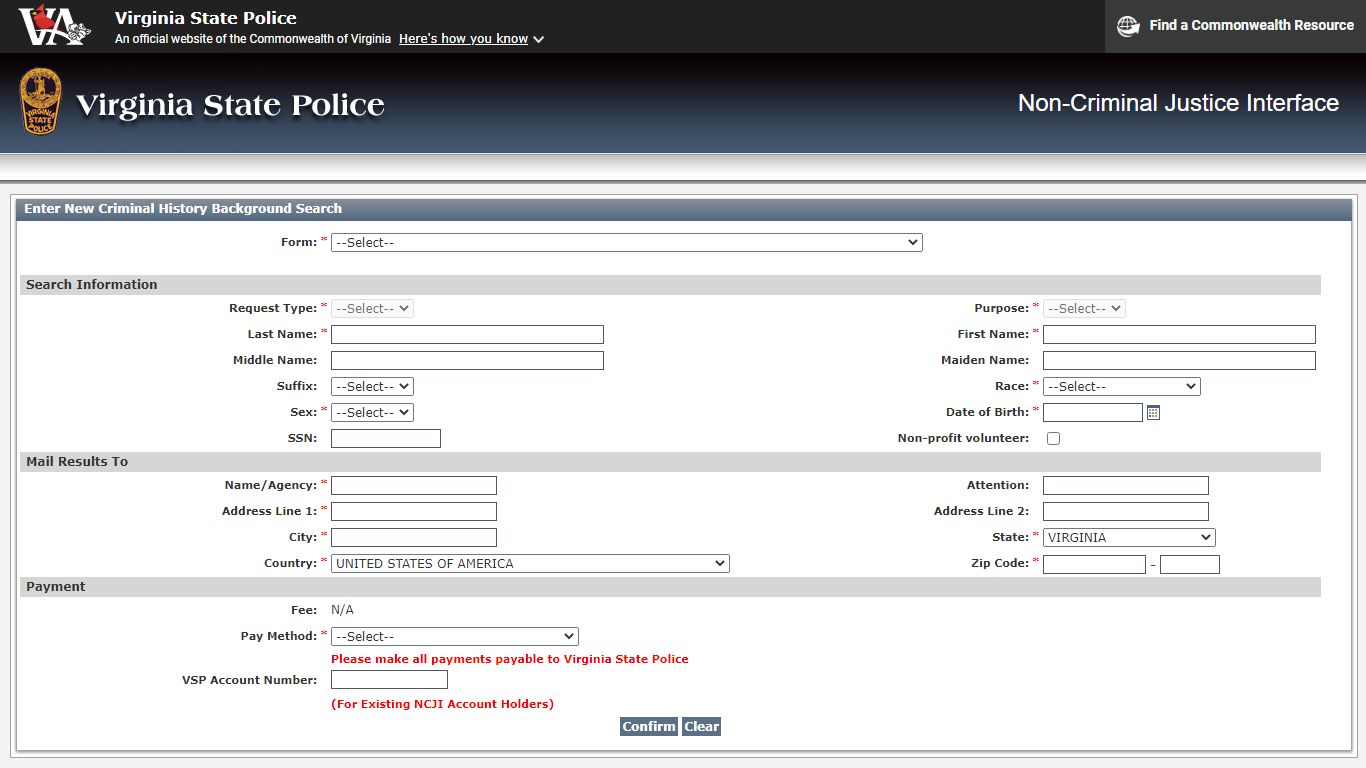Image resolution: width=1366 pixels, height=768 pixels.
Task: Toggle the Non-profit volunteer checkbox
Action: (1053, 438)
